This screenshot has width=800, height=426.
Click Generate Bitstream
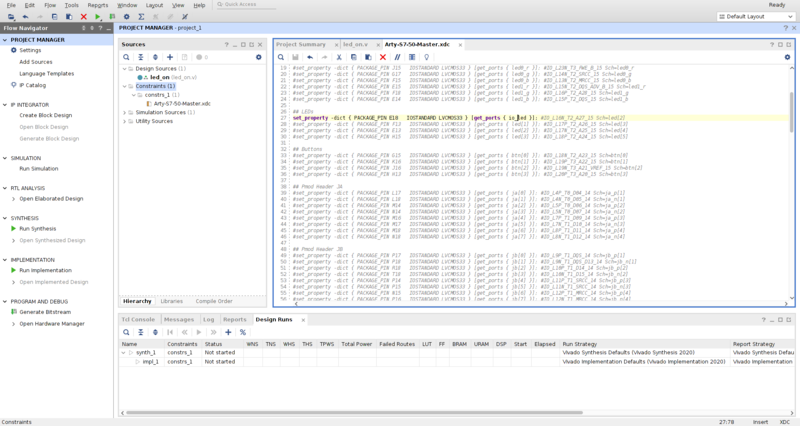click(45, 312)
